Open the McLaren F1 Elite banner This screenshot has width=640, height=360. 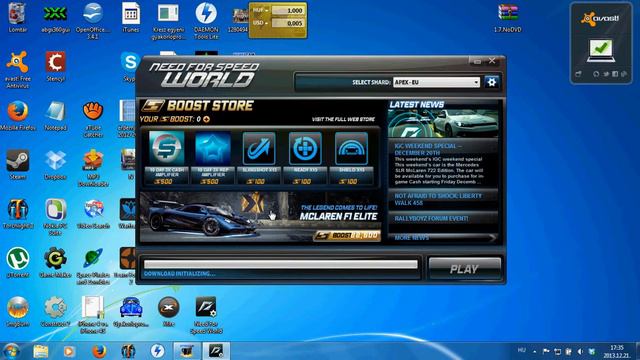tap(260, 217)
